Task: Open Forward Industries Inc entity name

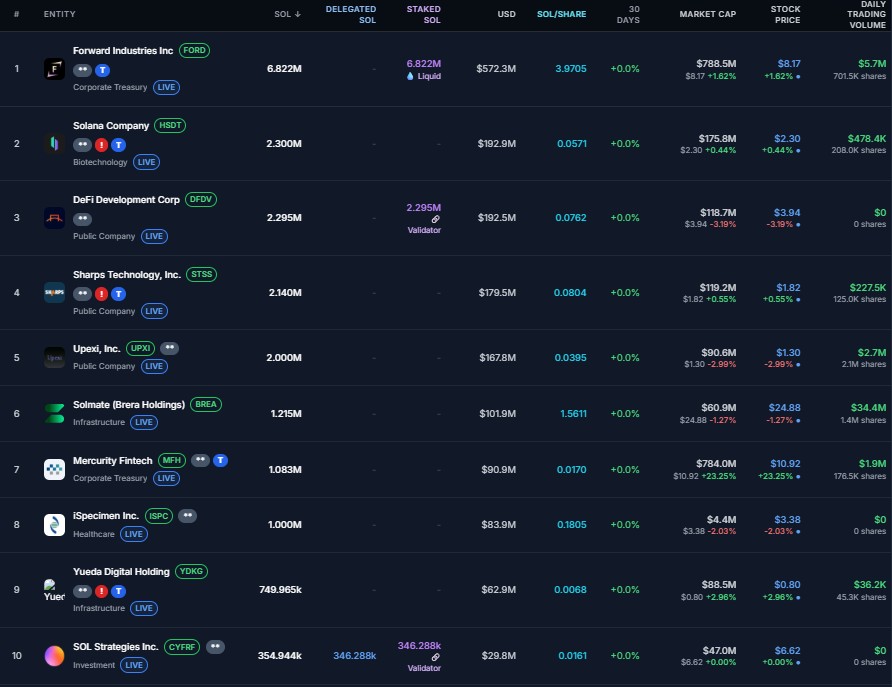Action: click(123, 51)
